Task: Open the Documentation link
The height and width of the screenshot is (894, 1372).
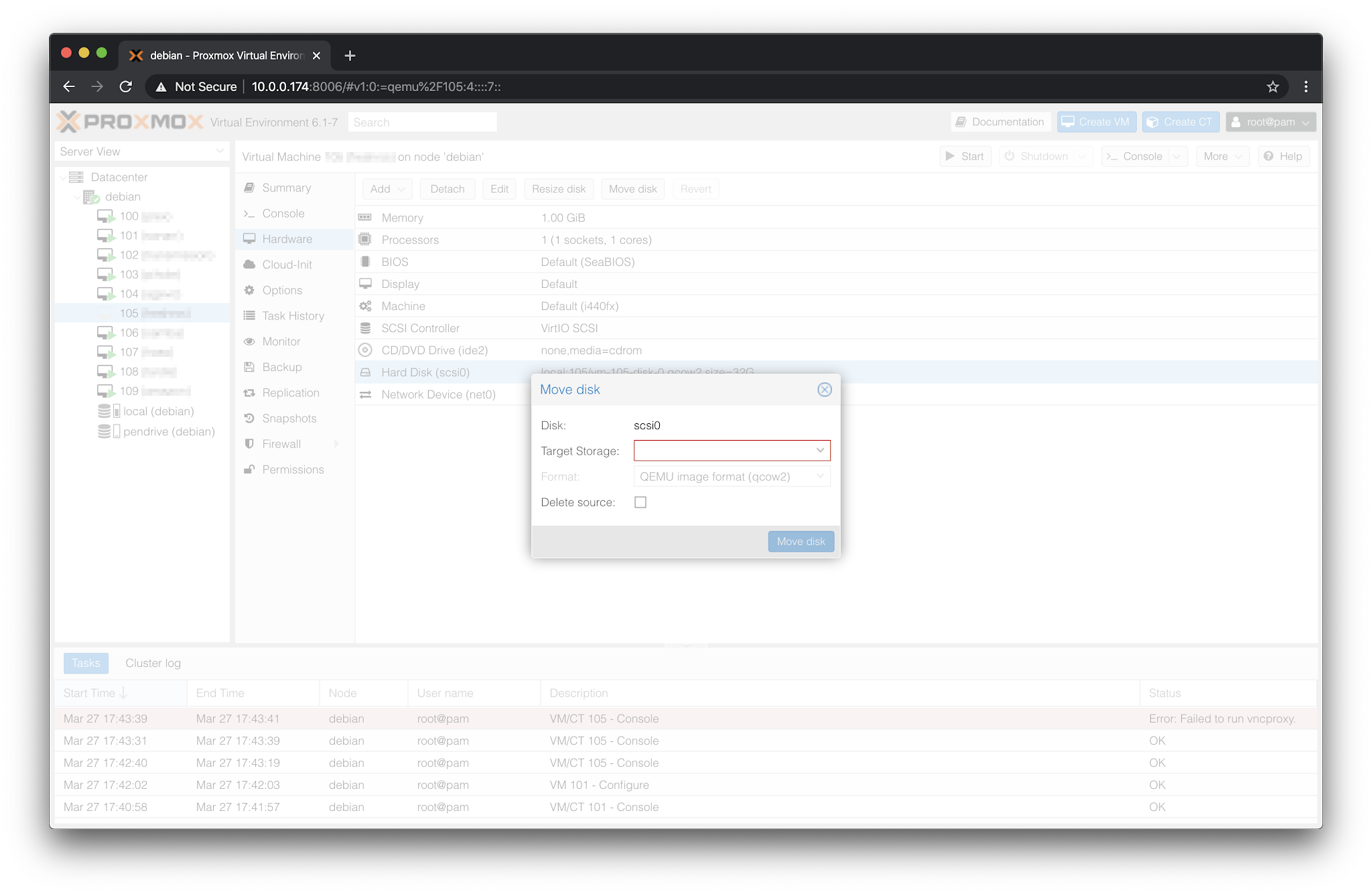Action: [x=1000, y=122]
